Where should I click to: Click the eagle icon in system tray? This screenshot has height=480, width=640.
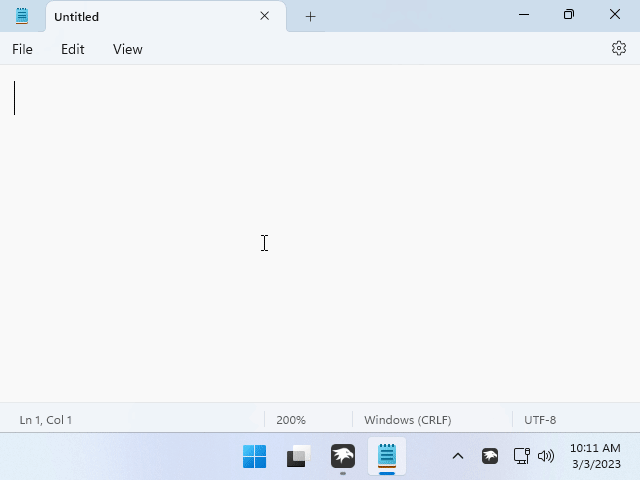(x=490, y=456)
